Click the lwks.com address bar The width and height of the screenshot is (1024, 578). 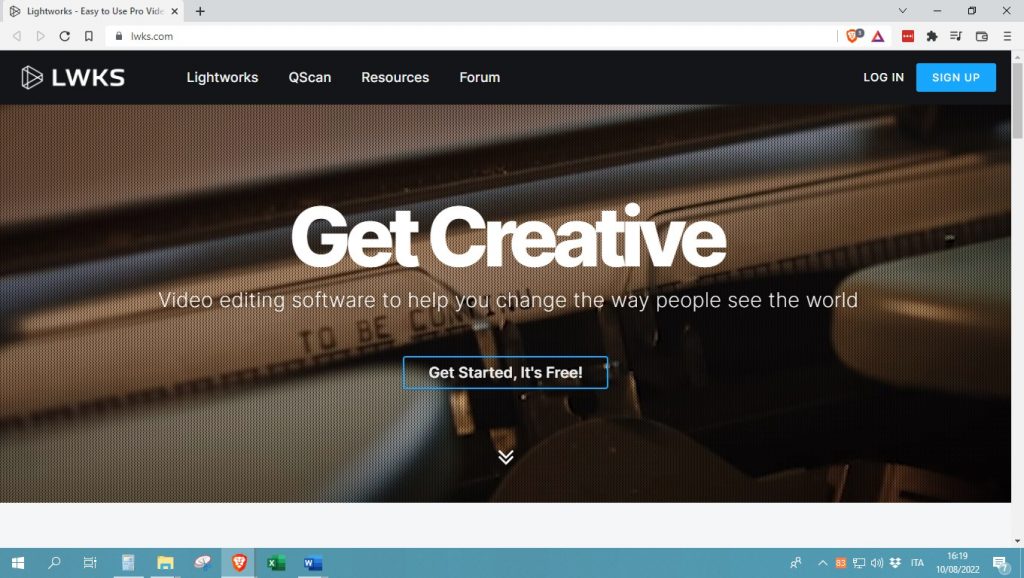470,37
